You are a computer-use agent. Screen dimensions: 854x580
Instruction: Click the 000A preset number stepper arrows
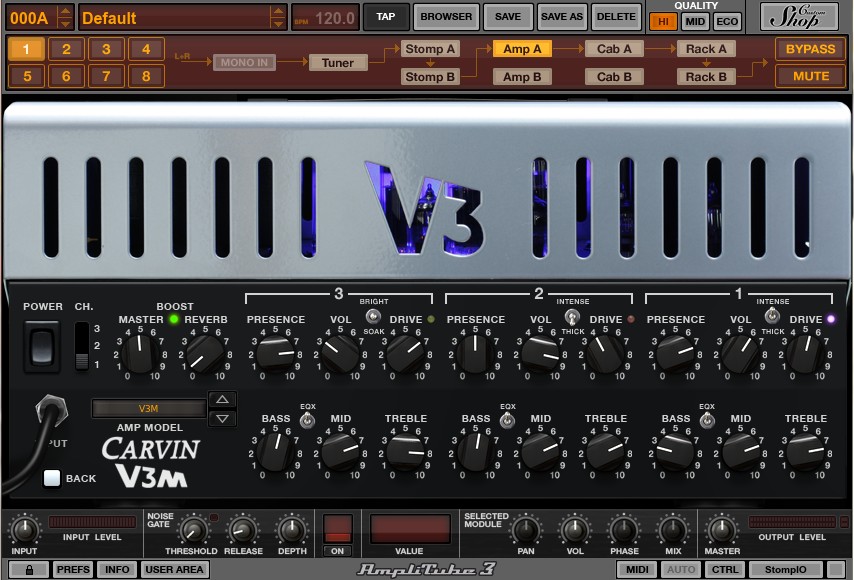[65, 17]
